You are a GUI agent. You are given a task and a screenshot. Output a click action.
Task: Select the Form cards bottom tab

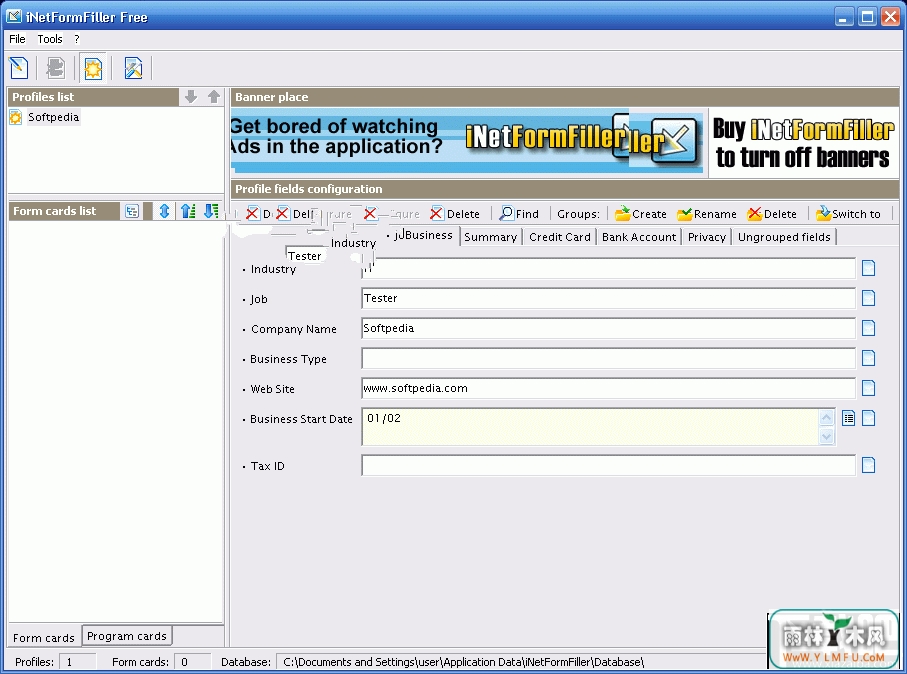point(44,638)
